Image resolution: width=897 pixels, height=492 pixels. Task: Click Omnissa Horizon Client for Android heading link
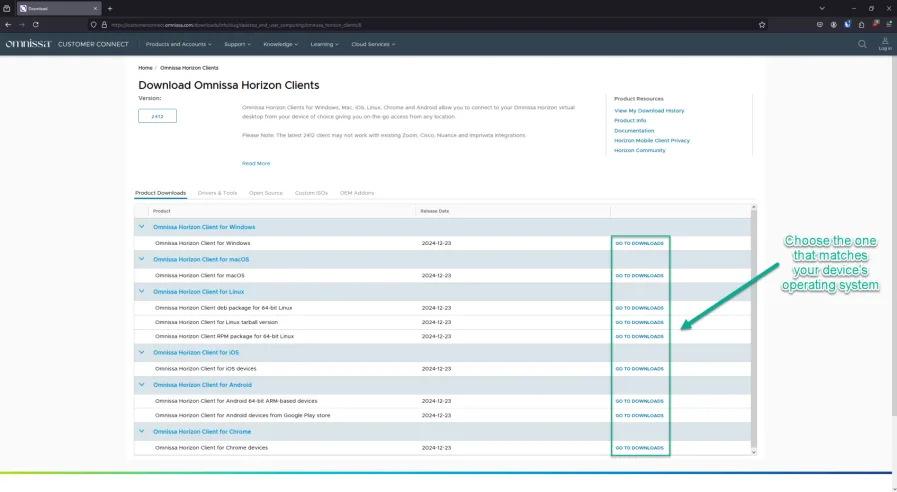[202, 385]
